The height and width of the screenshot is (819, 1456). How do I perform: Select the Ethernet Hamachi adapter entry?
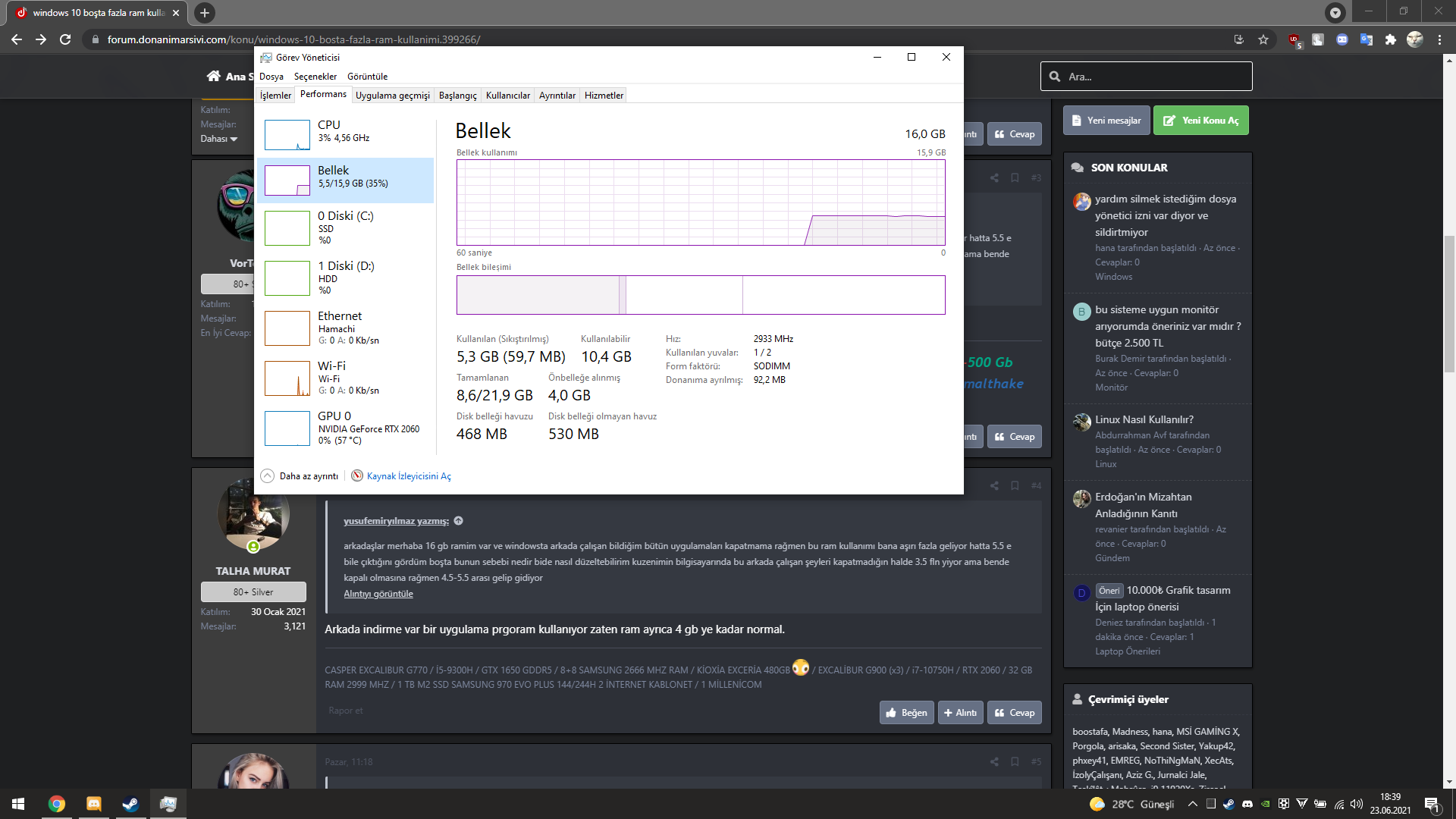345,328
